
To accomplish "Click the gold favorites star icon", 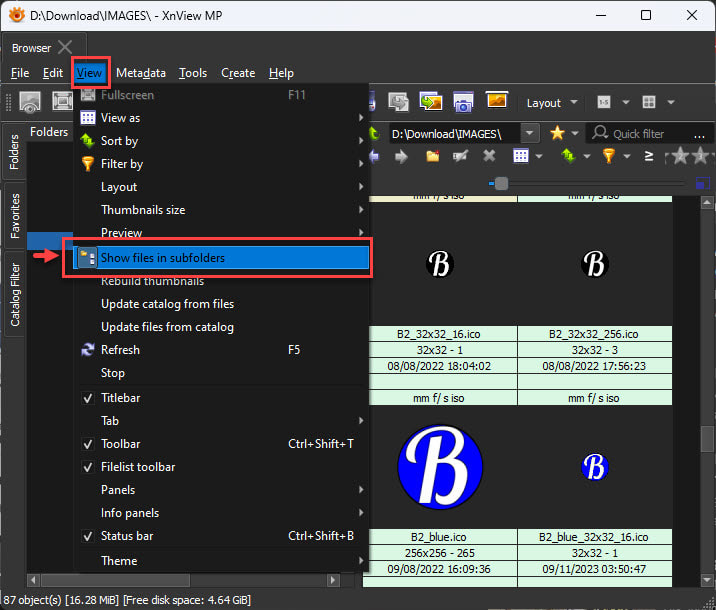I will click(x=557, y=133).
